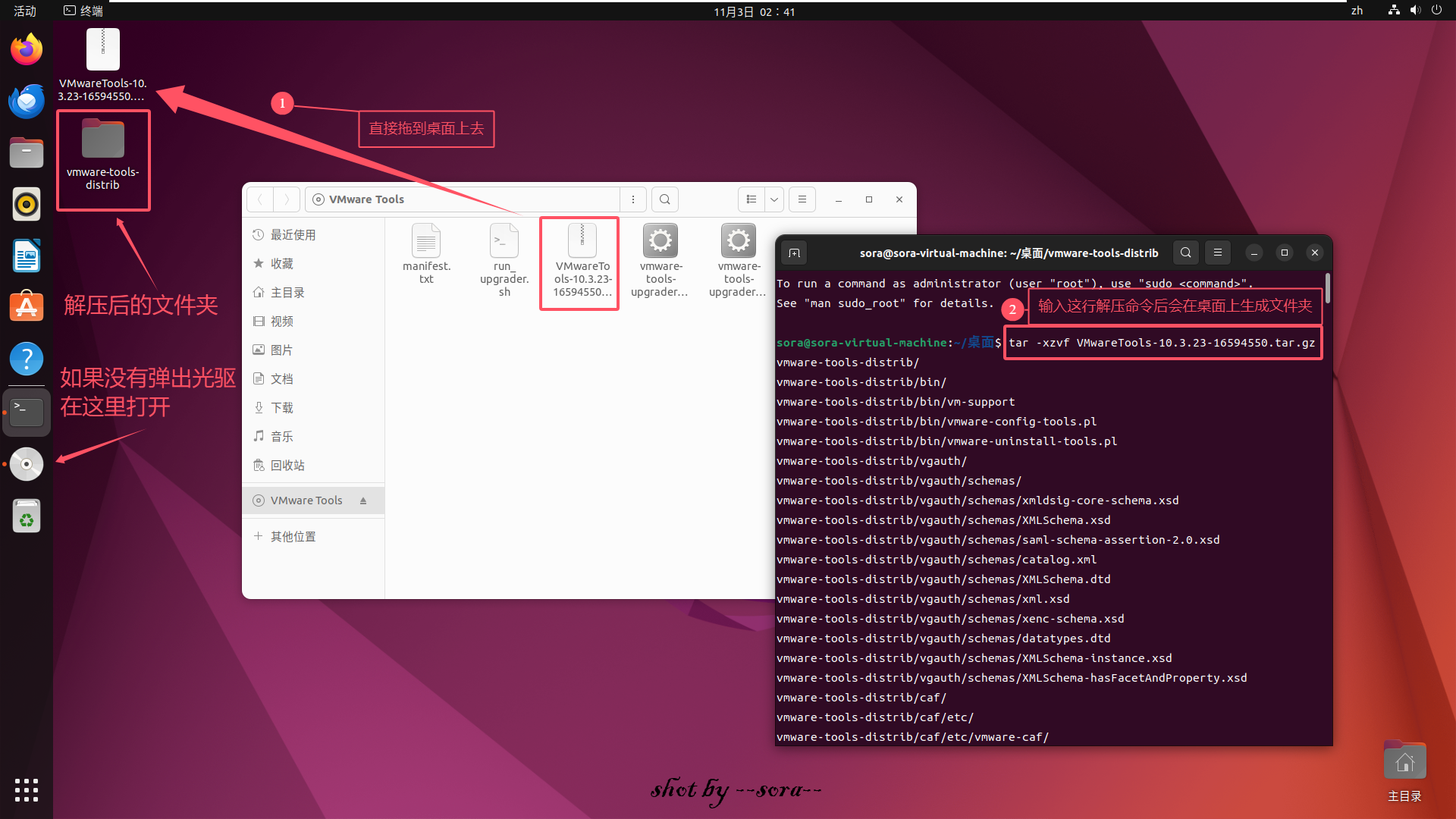This screenshot has width=1456, height=819.
Task: Select the vmware-tools-distrib folder on the desktop
Action: (x=103, y=155)
